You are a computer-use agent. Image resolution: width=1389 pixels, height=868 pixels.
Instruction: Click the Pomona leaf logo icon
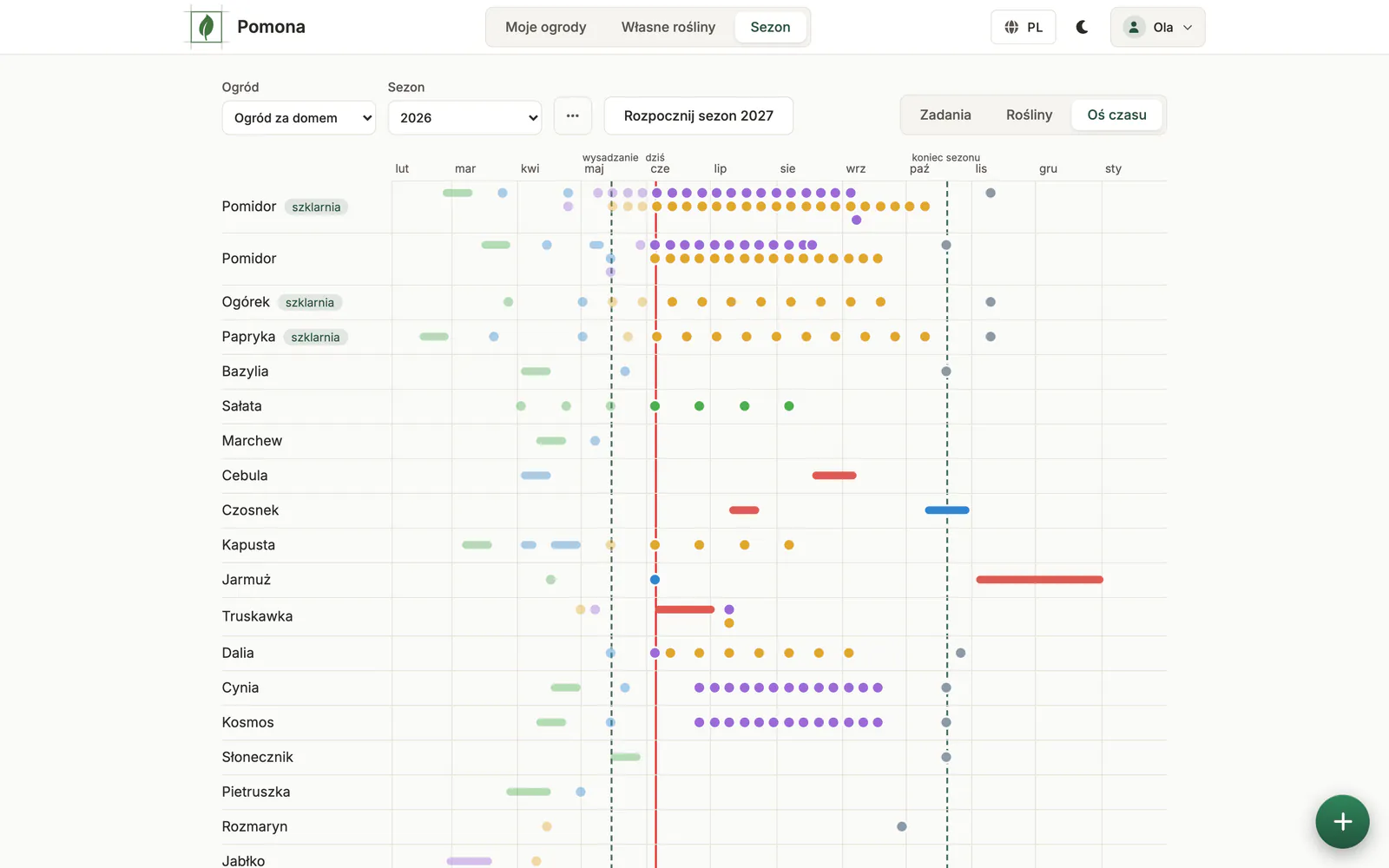pos(207,27)
